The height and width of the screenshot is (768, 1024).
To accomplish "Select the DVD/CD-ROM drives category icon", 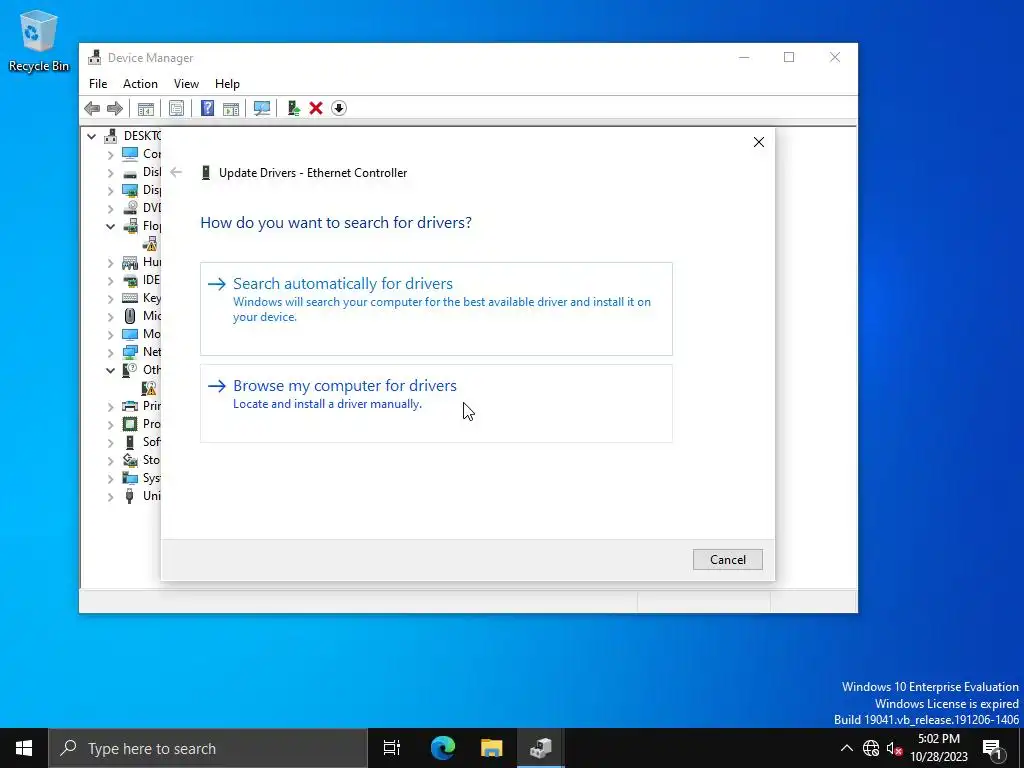I will (x=130, y=208).
